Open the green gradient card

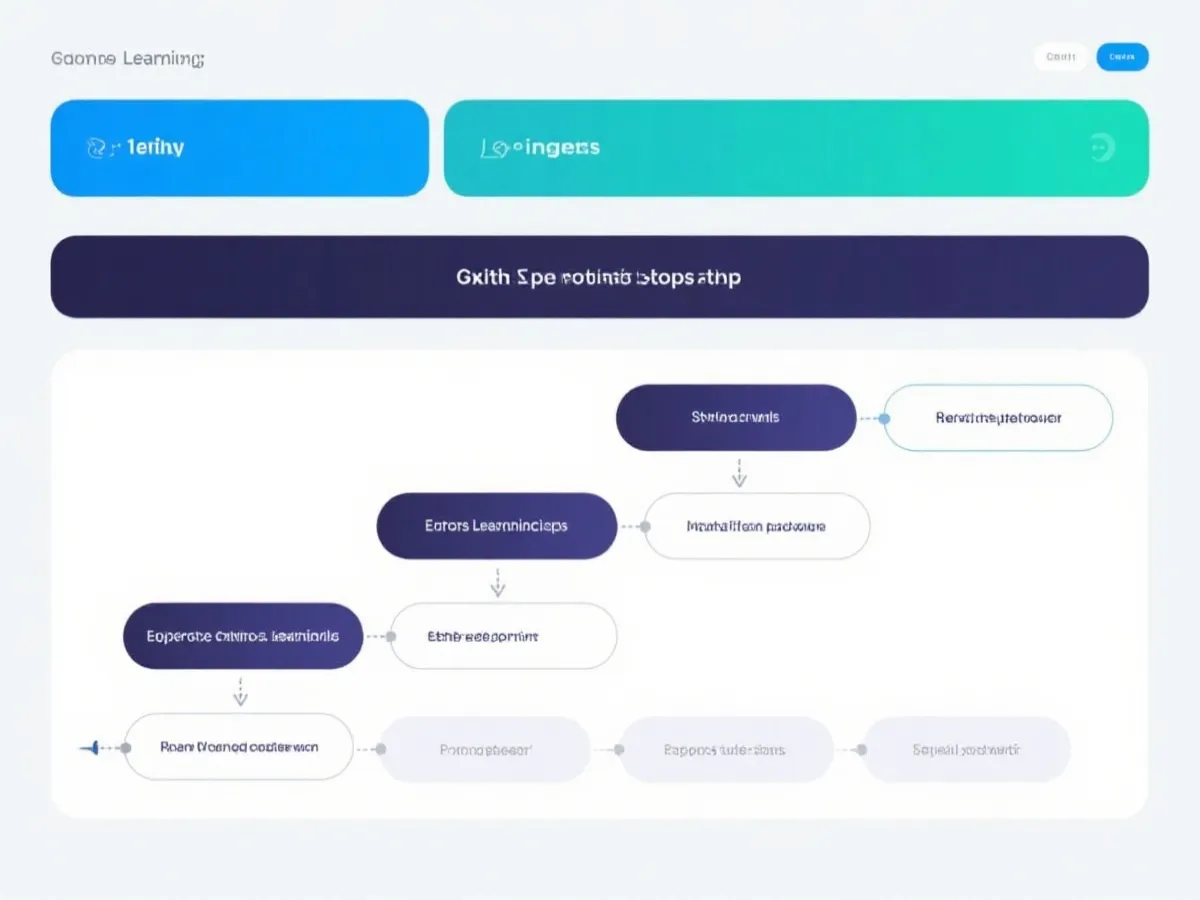pyautogui.click(x=795, y=148)
